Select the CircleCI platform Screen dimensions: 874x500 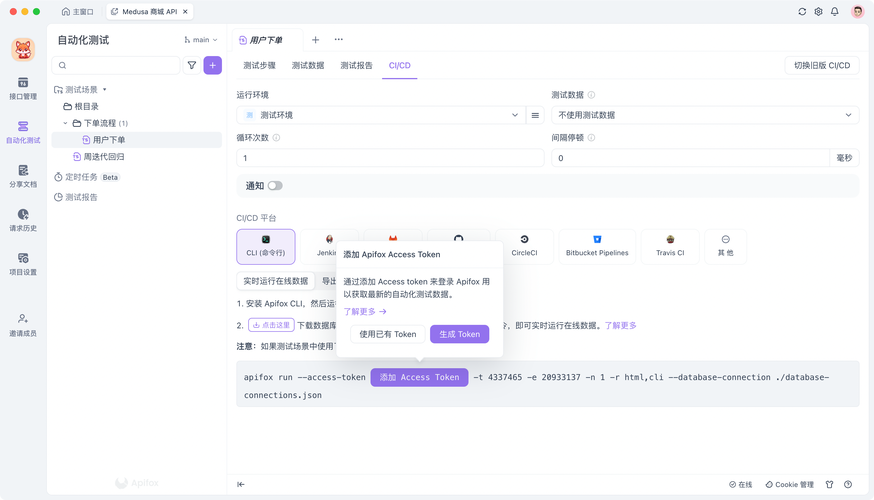click(x=524, y=246)
